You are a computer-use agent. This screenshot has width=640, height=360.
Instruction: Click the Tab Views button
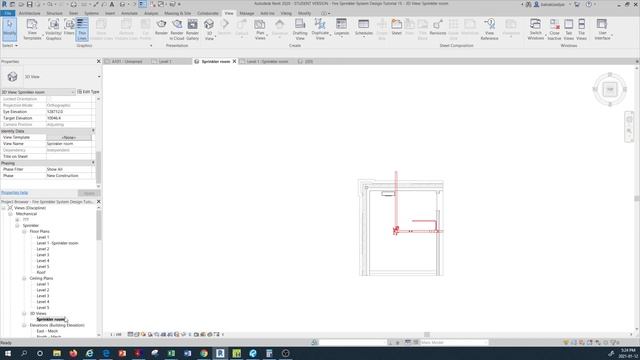coord(569,29)
